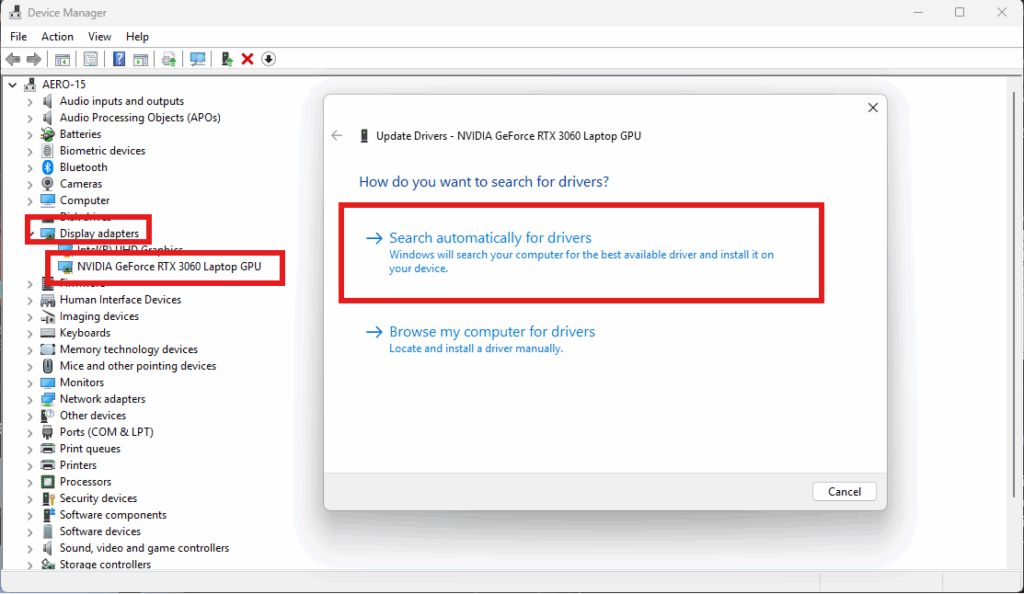Click the Printers category icon
The width and height of the screenshot is (1024, 594).
48,465
